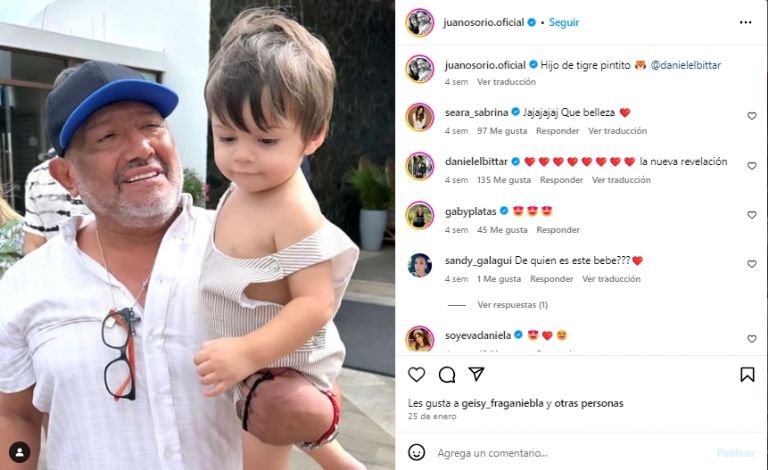The image size is (768, 470).
Task: Open the @danielelbittar mention link
Action: 686,65
